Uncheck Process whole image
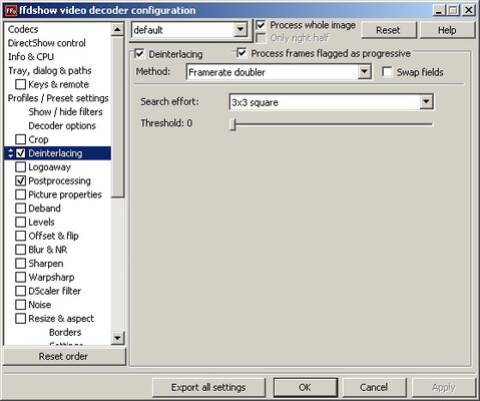This screenshot has height=401, width=480. pos(261,25)
